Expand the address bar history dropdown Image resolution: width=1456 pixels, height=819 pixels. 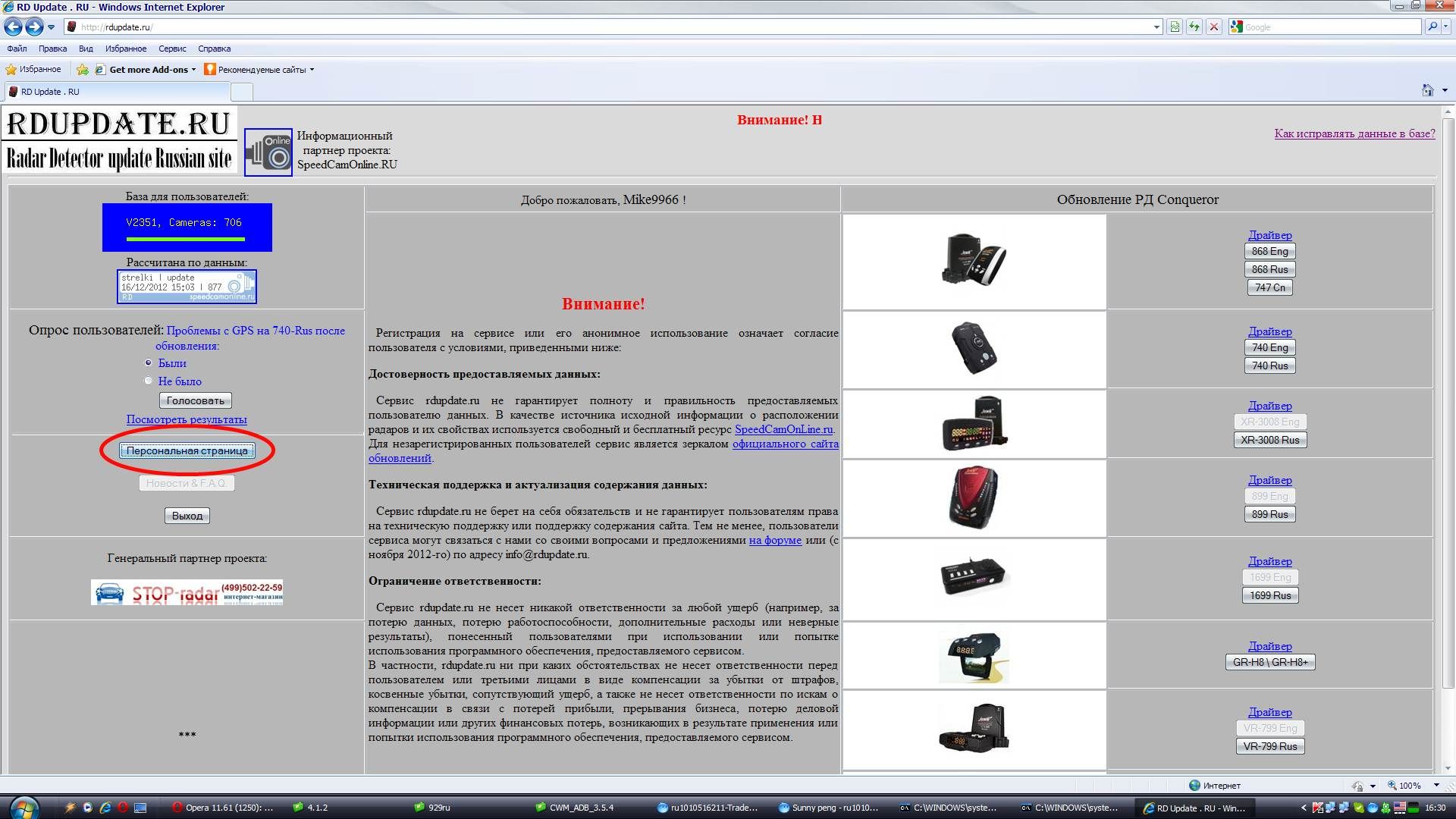coord(1156,27)
